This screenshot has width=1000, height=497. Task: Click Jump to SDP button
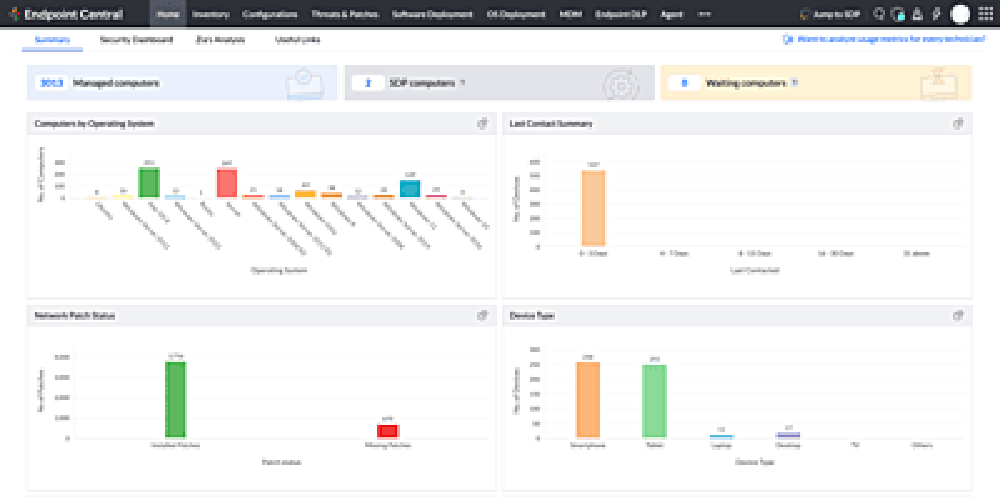(x=830, y=14)
